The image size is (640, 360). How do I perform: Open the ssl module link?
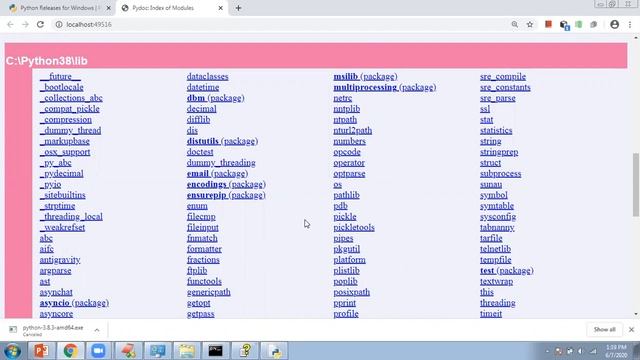485,109
